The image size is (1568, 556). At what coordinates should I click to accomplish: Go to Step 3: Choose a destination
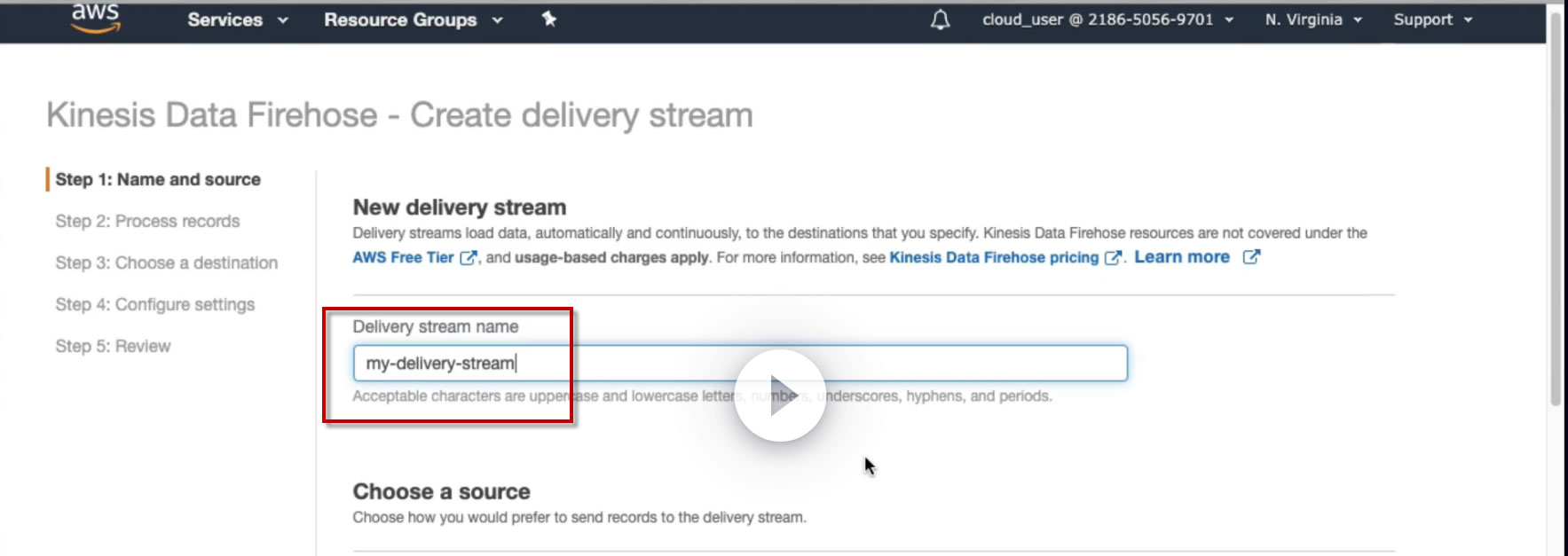click(x=167, y=262)
